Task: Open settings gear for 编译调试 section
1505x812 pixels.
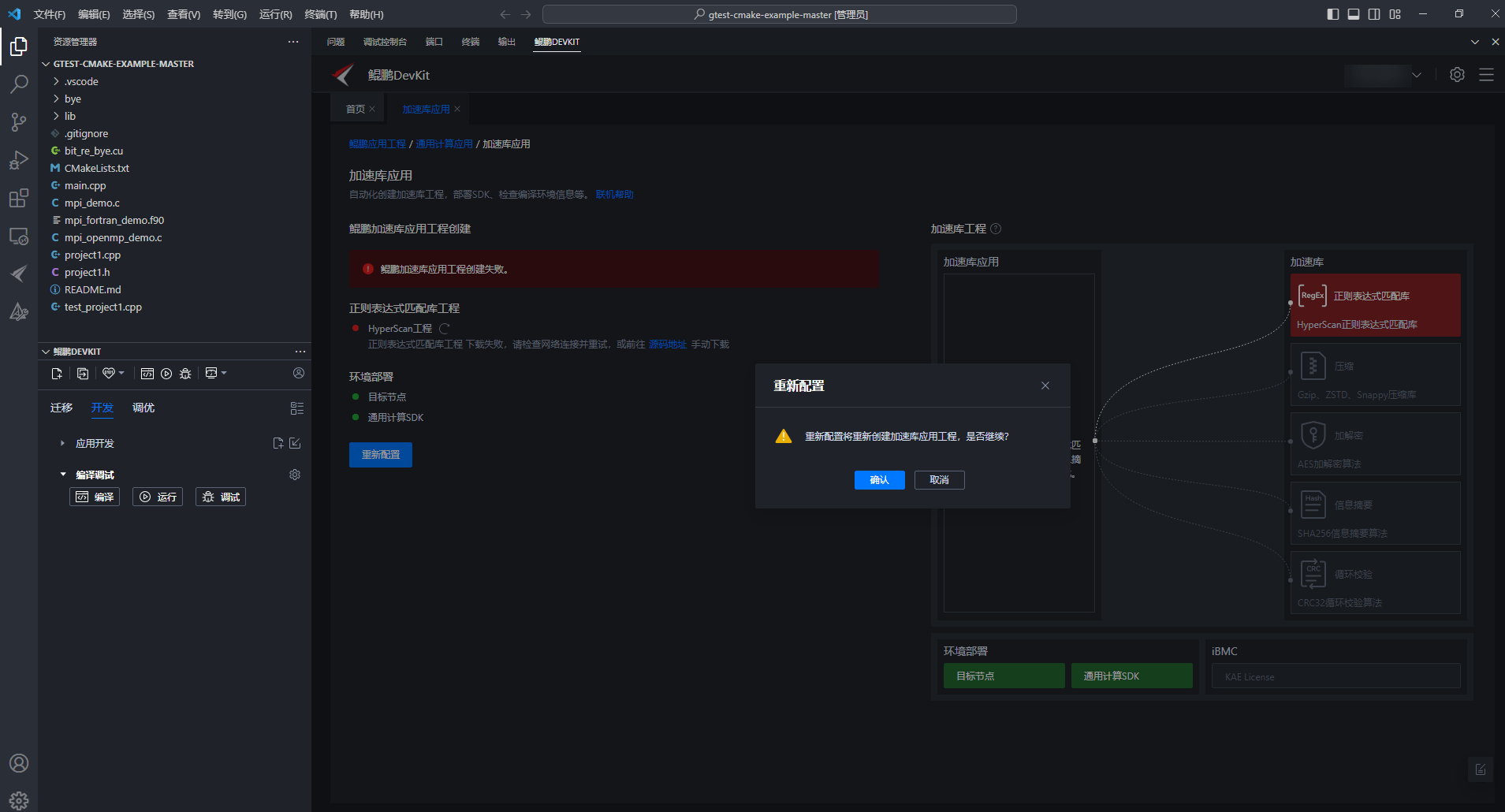Action: tap(295, 475)
